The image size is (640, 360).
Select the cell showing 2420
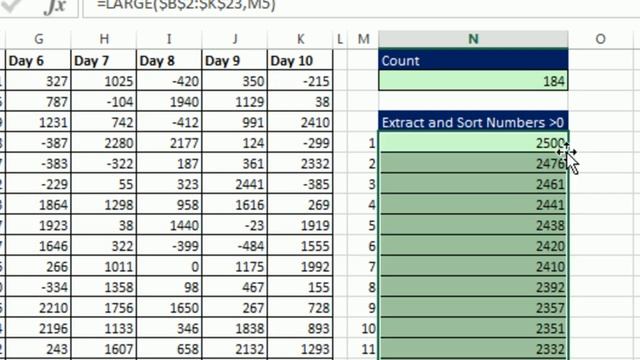473,246
